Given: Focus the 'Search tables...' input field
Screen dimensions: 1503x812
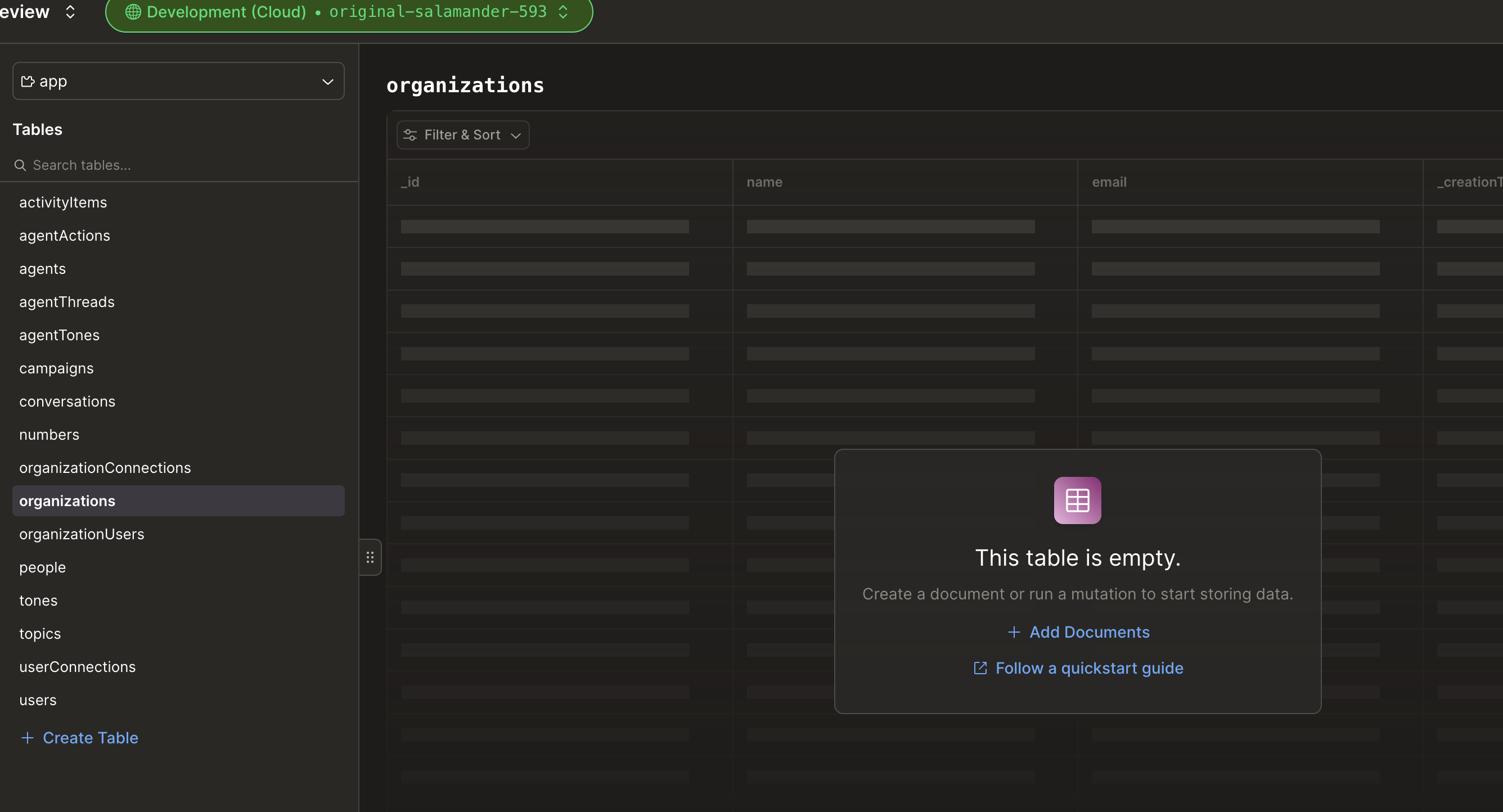Looking at the screenshot, I should point(178,165).
